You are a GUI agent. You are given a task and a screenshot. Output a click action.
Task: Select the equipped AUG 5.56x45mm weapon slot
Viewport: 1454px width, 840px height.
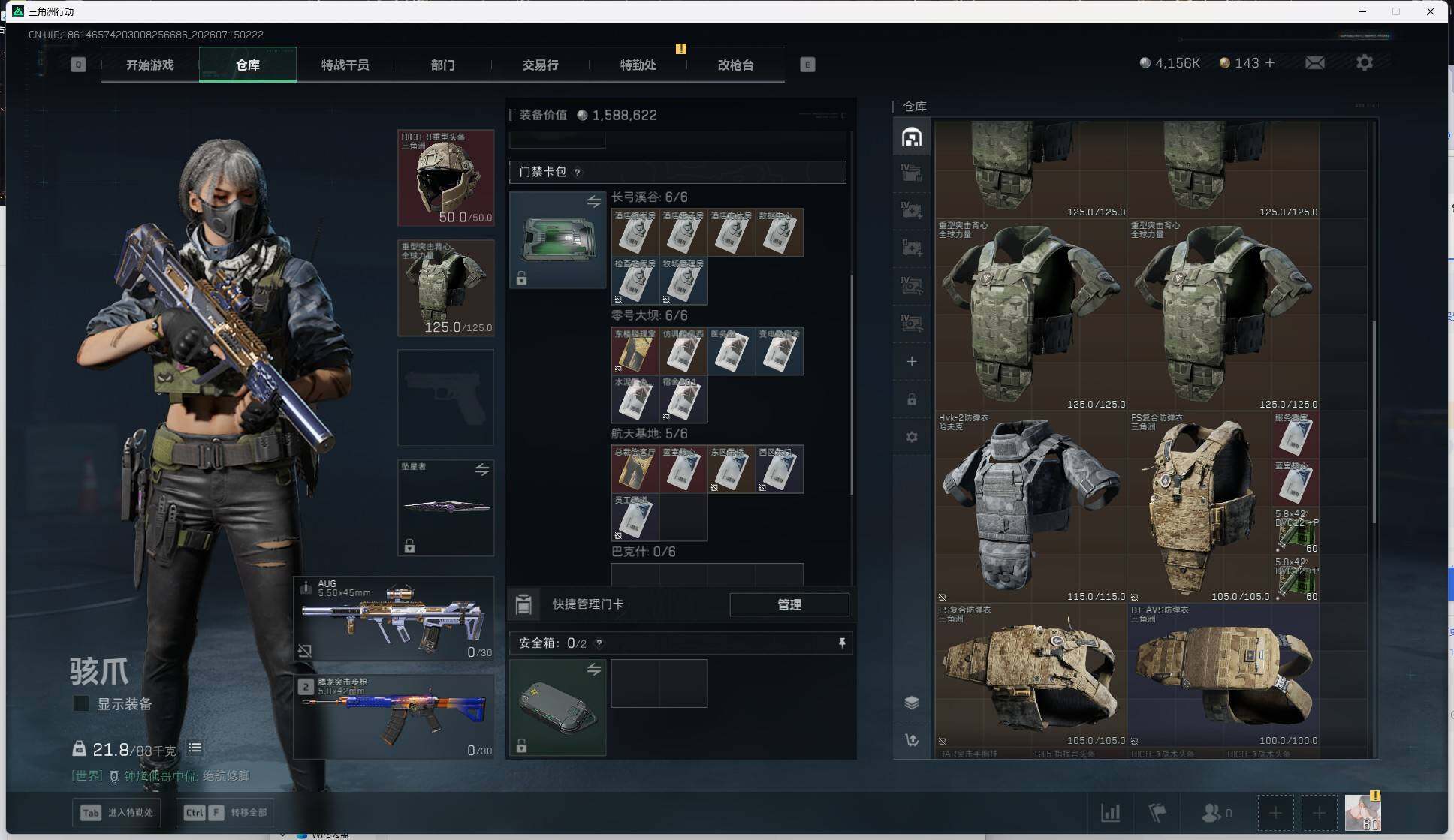pos(394,619)
